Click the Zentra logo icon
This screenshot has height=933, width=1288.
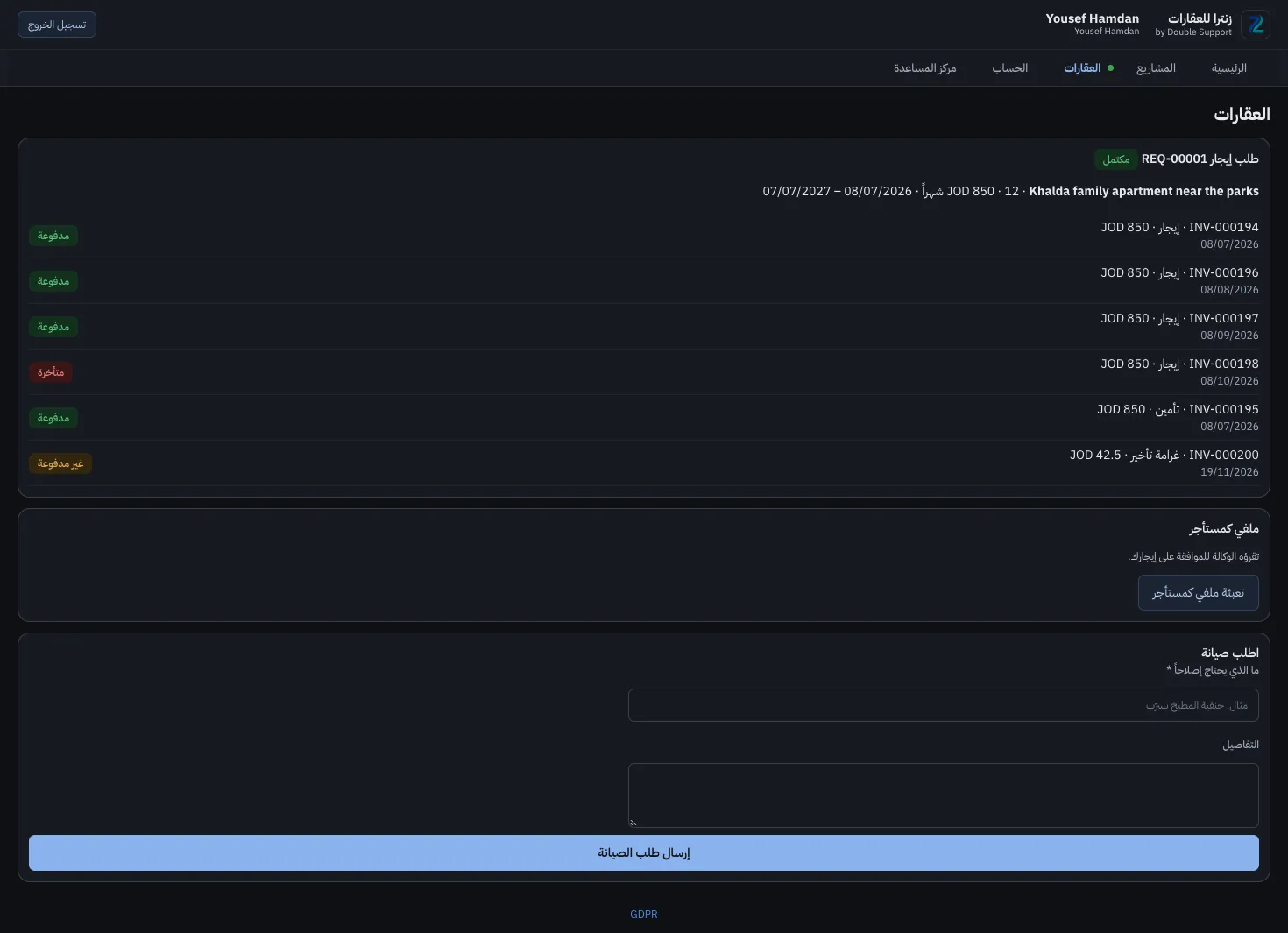[1256, 25]
